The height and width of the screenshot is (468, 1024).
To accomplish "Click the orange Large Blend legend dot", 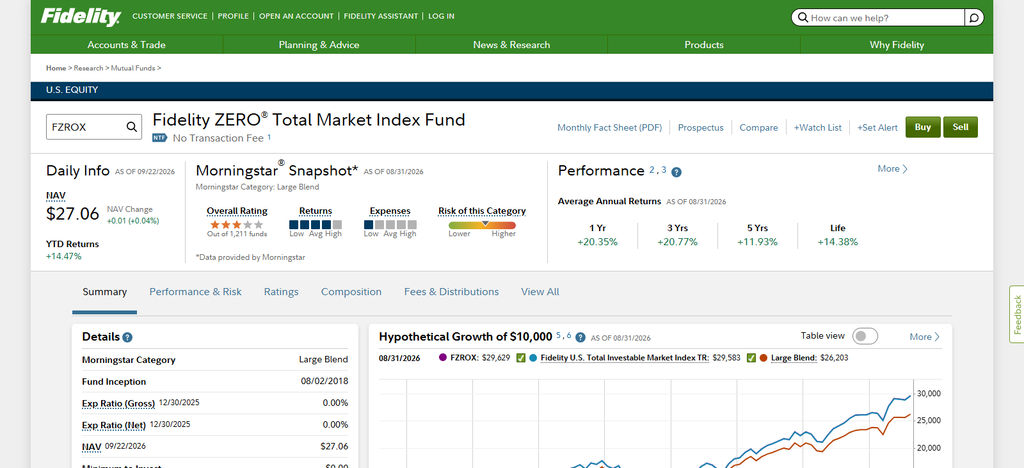I will (763, 358).
